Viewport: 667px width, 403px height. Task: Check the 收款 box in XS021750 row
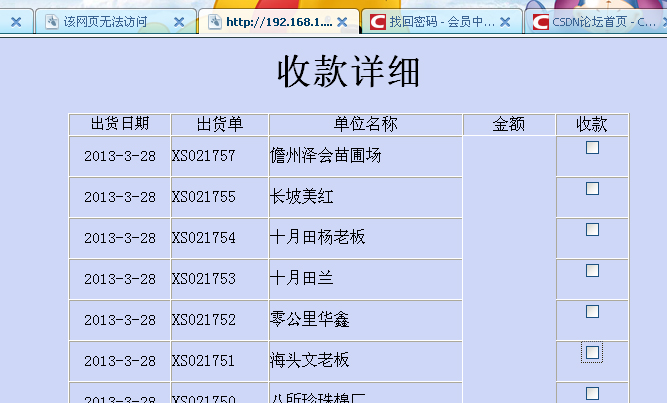593,394
